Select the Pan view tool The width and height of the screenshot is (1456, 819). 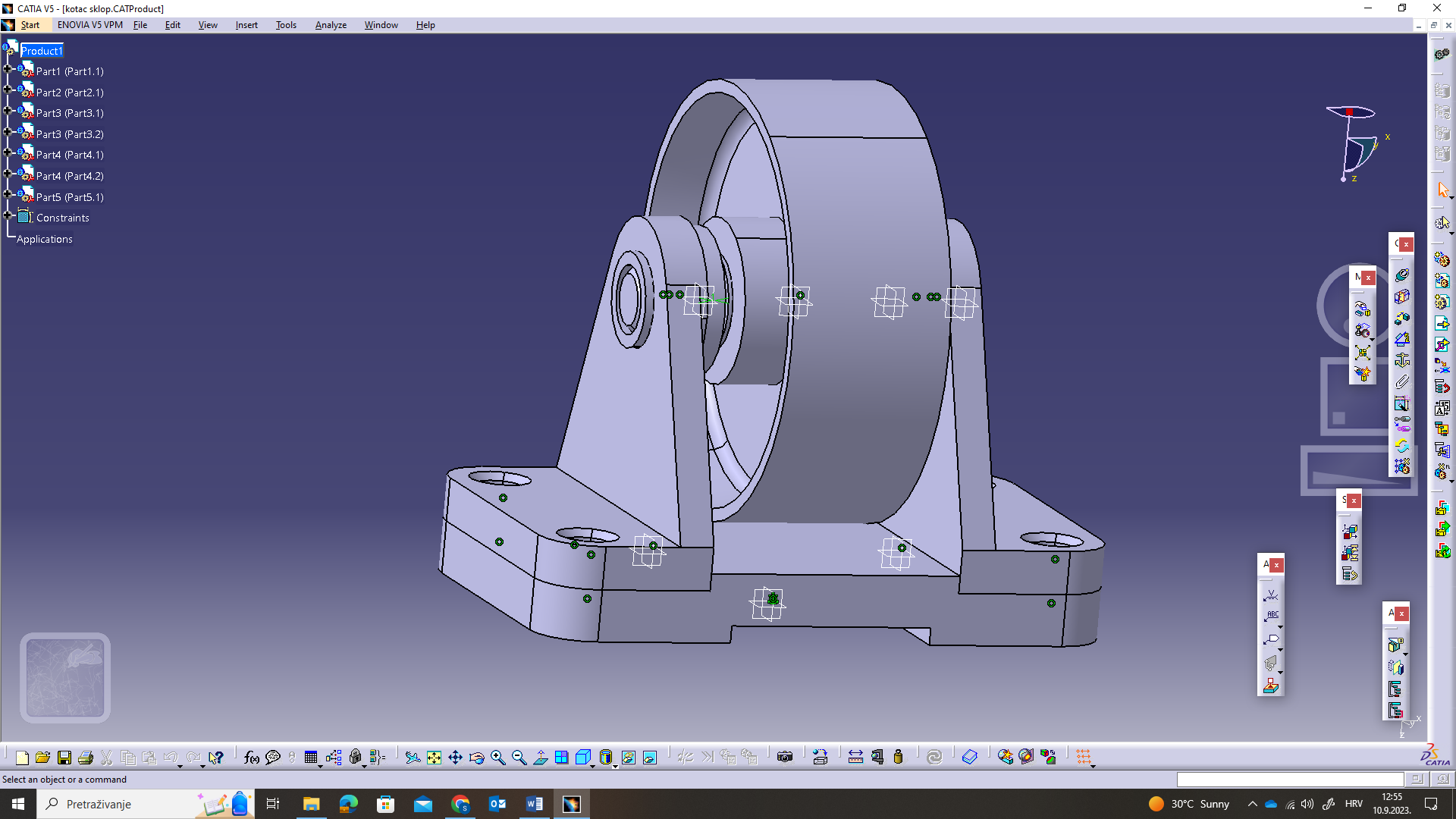click(455, 757)
